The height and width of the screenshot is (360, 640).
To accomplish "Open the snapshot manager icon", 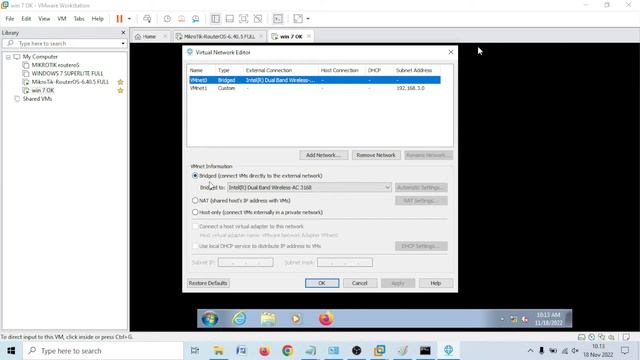I will tap(196, 19).
